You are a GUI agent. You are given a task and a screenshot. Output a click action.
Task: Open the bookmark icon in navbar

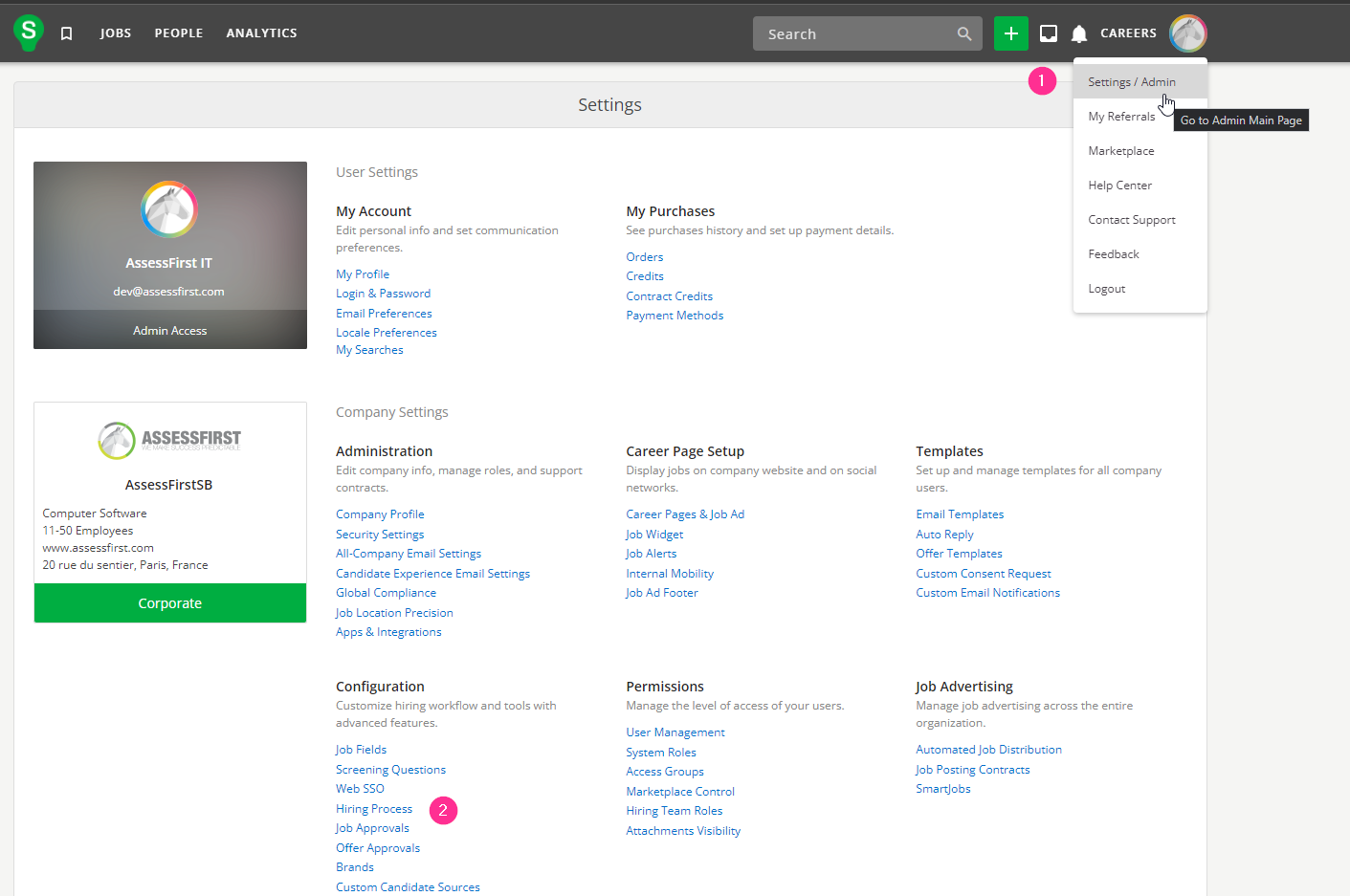tap(67, 33)
